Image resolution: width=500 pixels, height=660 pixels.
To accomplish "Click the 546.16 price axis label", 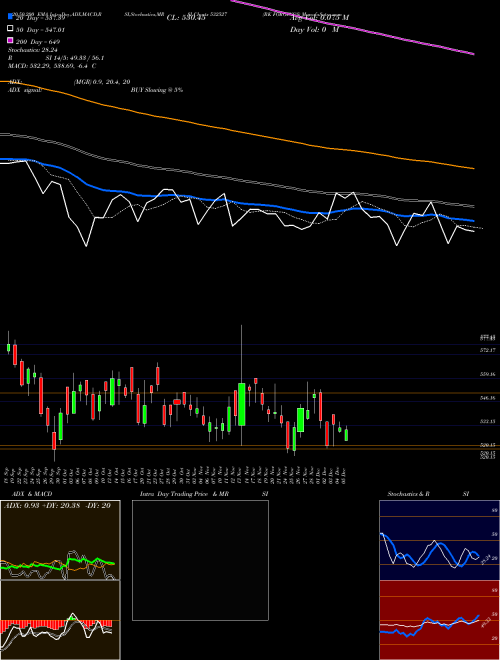I will [x=488, y=397].
